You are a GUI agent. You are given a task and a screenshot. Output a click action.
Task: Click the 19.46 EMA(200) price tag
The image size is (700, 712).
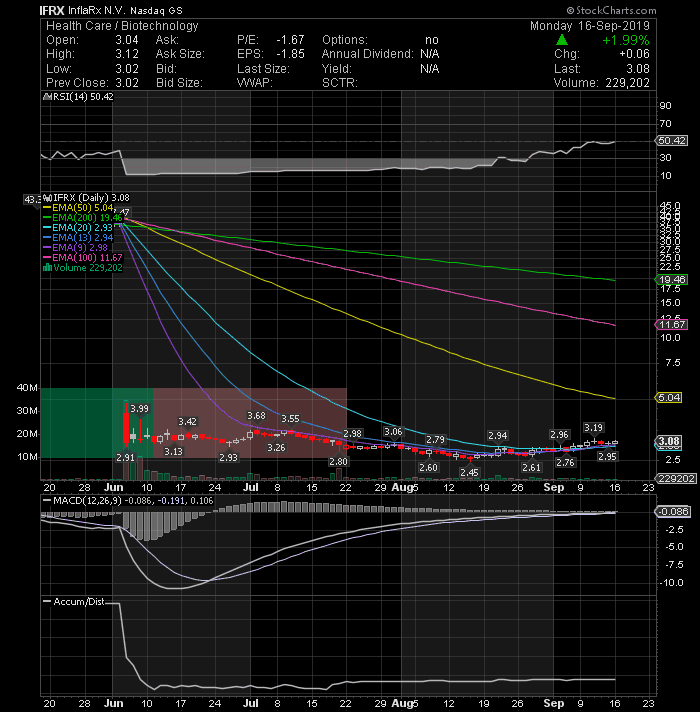[672, 280]
